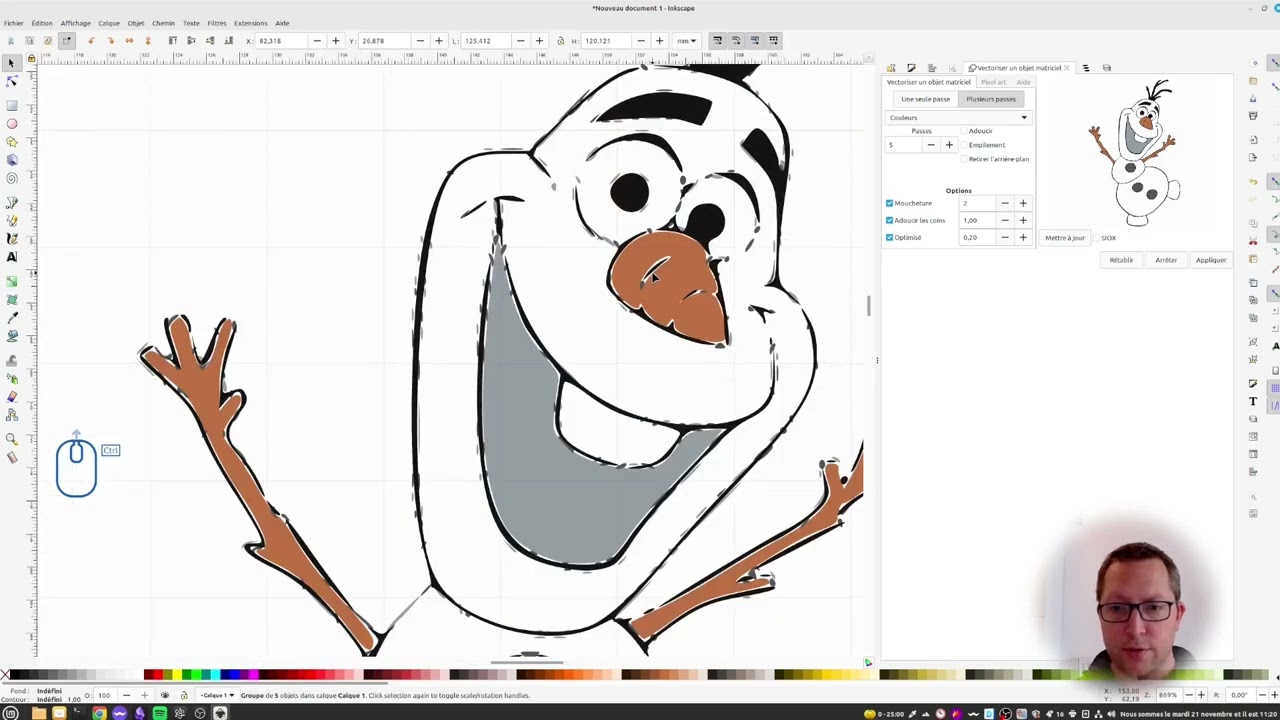
Task: Select the Spiral tool
Action: [x=12, y=179]
